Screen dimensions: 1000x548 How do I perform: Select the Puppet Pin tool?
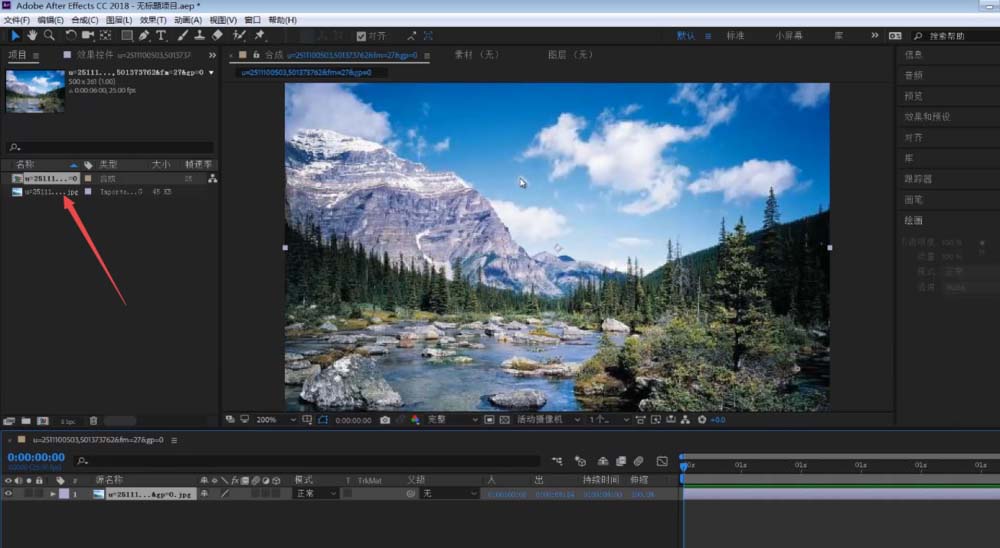click(259, 35)
